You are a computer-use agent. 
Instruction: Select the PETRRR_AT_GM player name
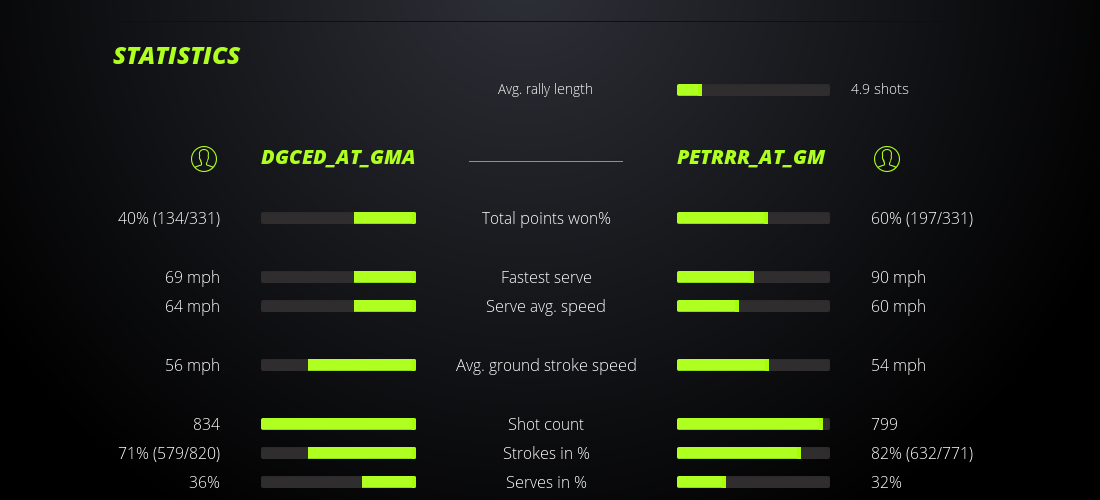pos(750,157)
